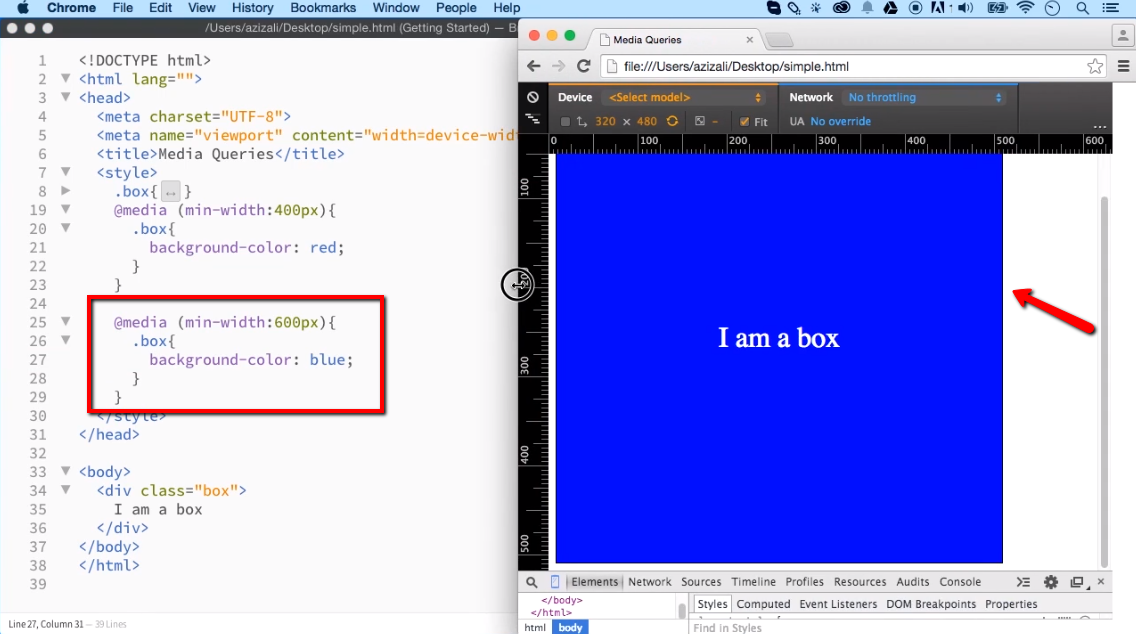Uncheck the Fit checkbox
This screenshot has width=1136, height=634.
(744, 122)
